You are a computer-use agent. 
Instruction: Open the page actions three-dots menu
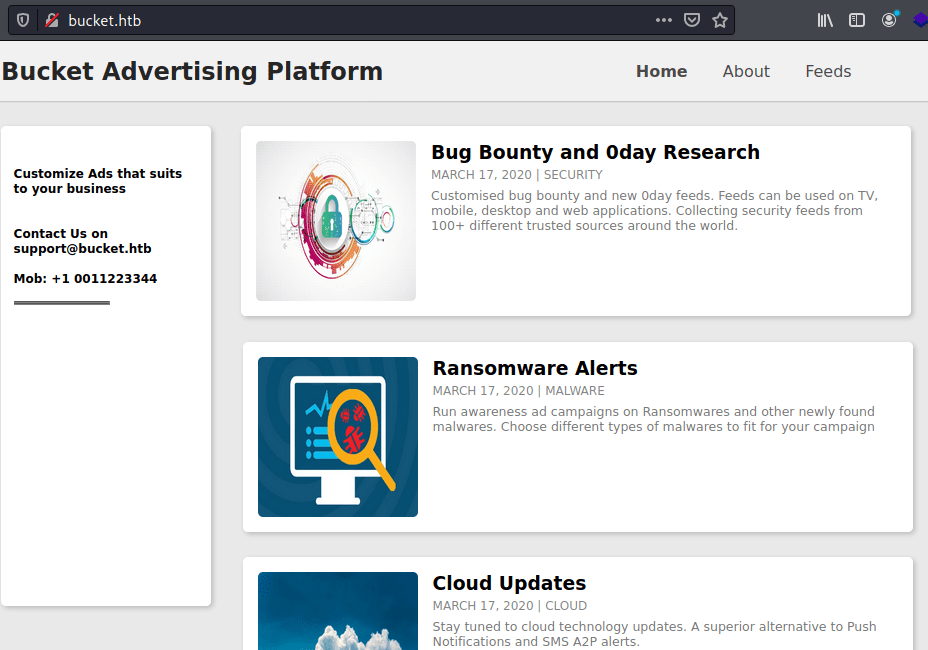click(x=663, y=20)
